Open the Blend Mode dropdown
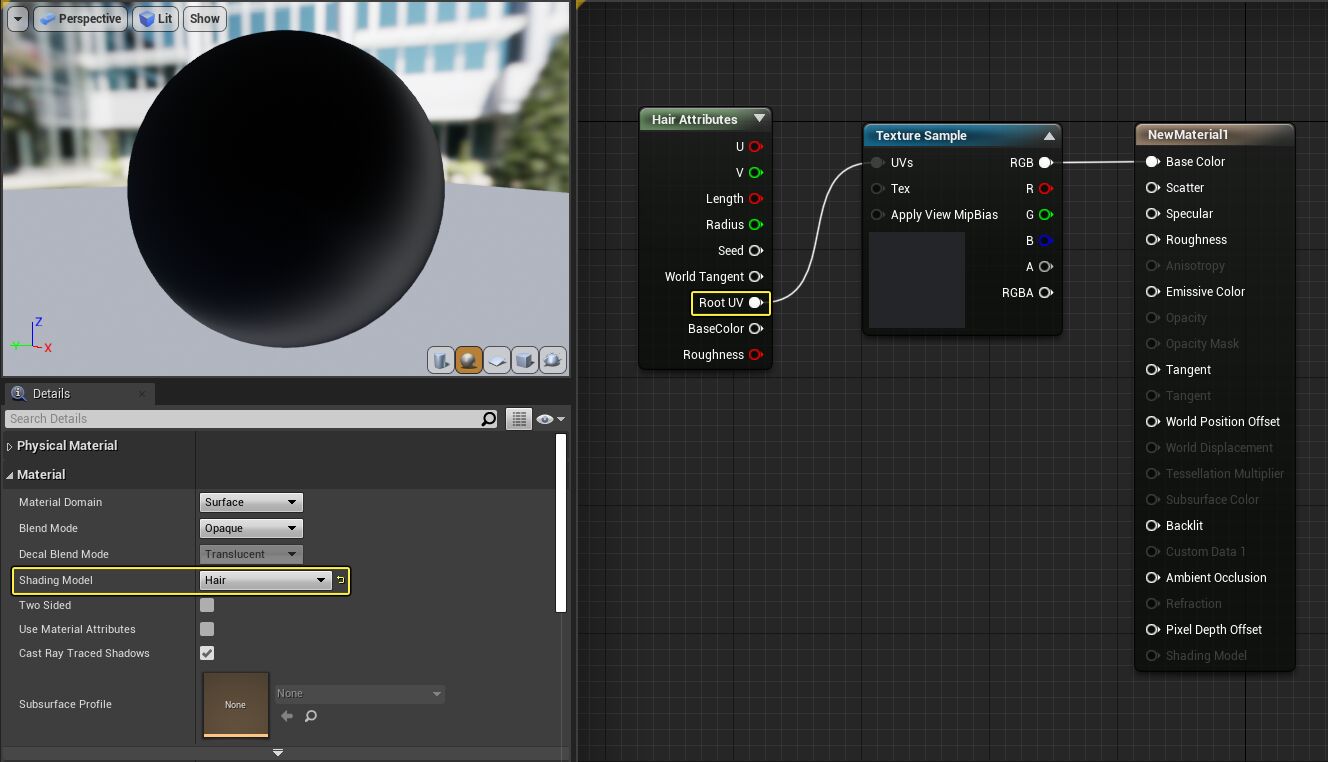 click(250, 528)
